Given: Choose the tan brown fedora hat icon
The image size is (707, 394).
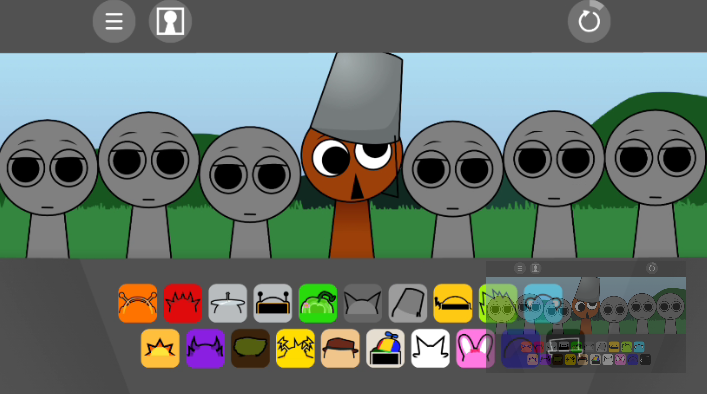Looking at the screenshot, I should [340, 348].
